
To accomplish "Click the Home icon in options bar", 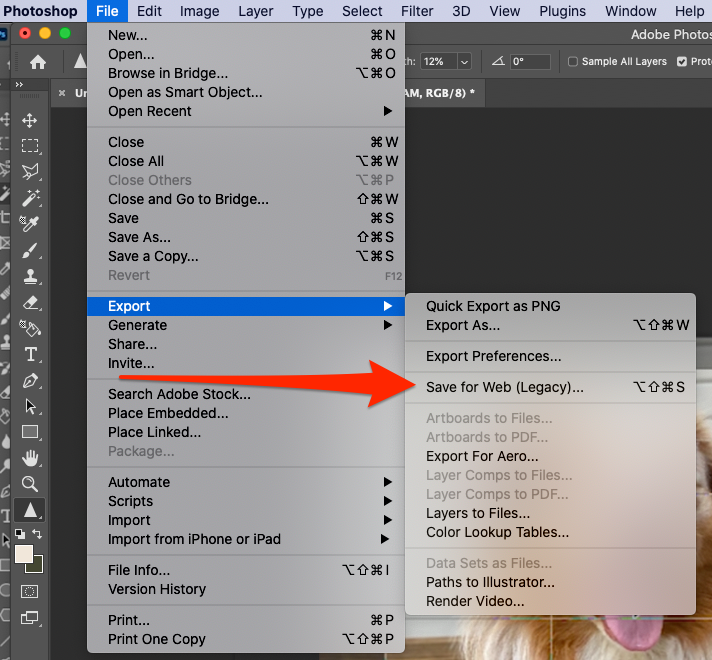I will coord(38,62).
